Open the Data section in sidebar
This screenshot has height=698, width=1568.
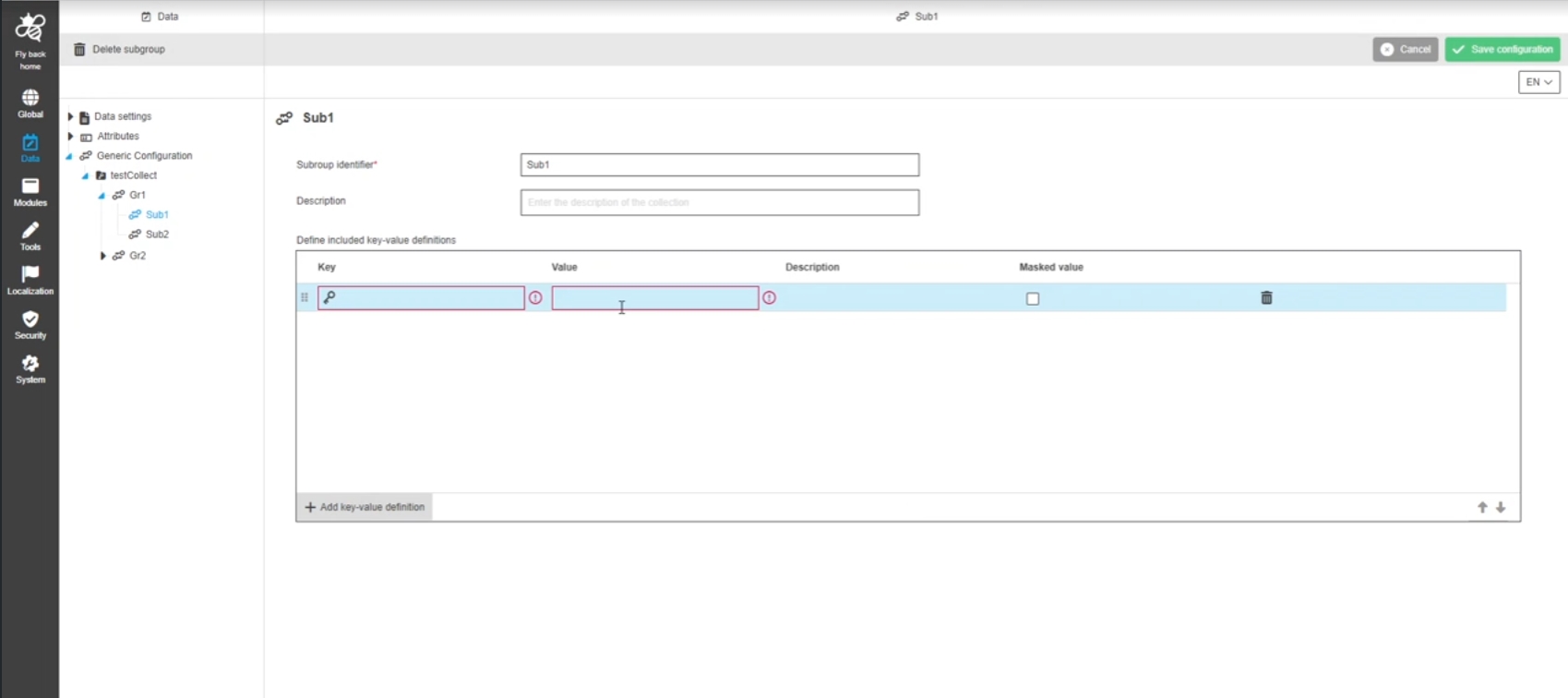click(x=30, y=147)
